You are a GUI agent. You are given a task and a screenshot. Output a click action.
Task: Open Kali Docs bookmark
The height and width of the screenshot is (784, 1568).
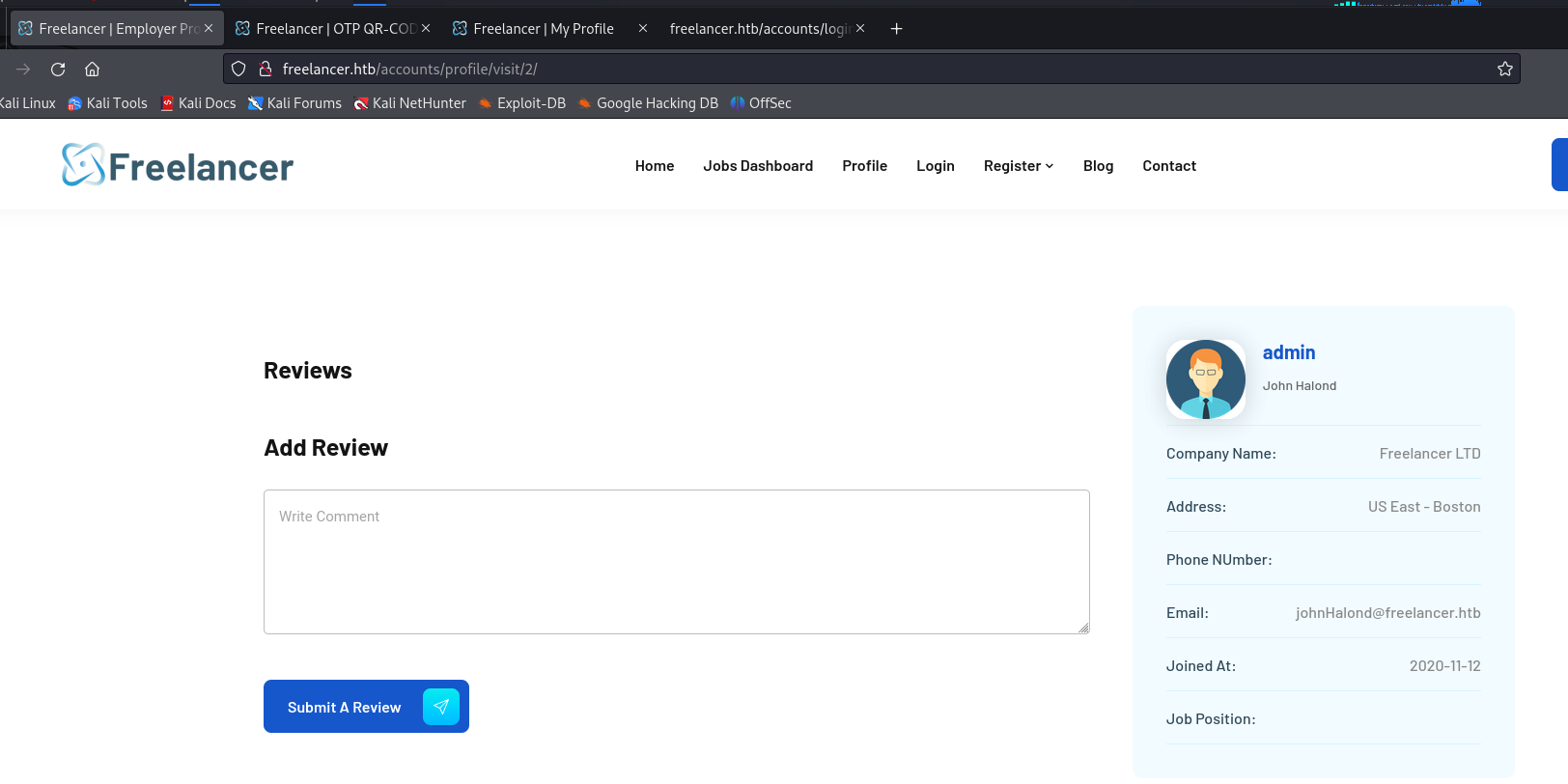[x=198, y=103]
